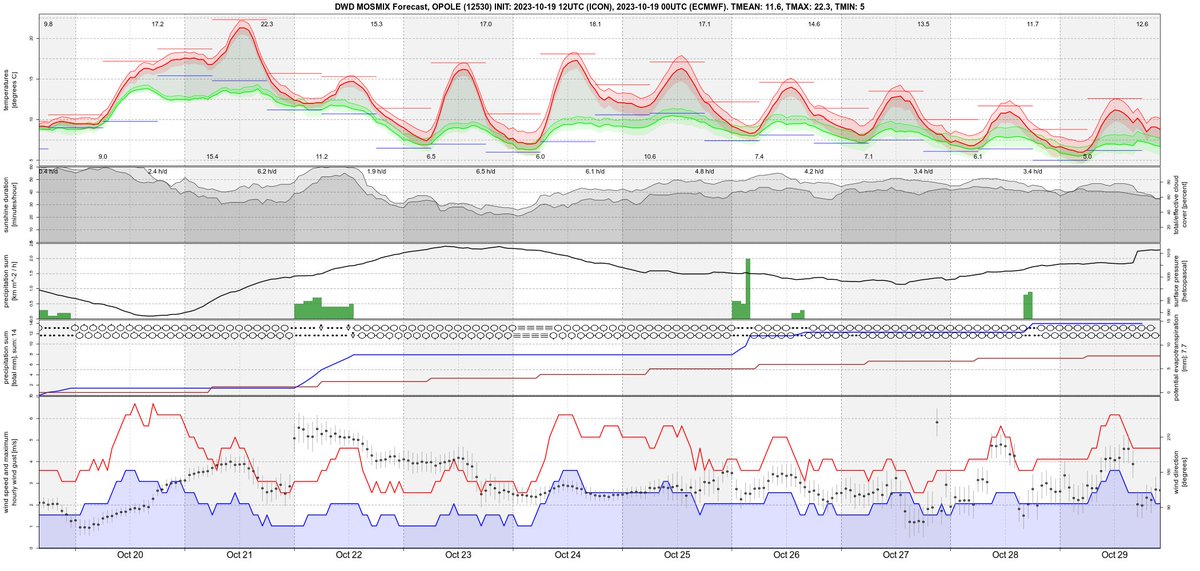The image size is (1200, 571).
Task: Click the 13.5 maximum temperature value
Action: (923, 23)
